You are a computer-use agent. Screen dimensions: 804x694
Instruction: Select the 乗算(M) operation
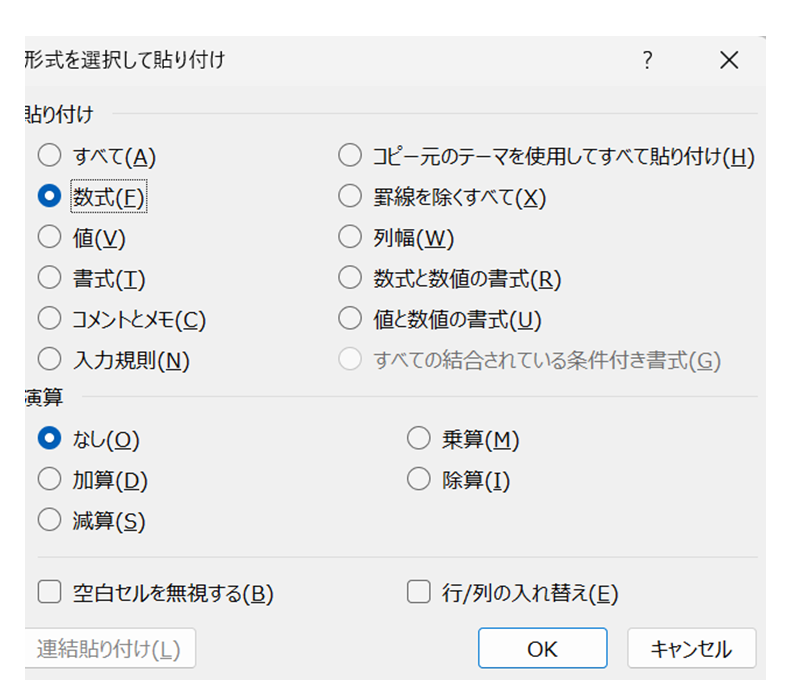click(418, 439)
